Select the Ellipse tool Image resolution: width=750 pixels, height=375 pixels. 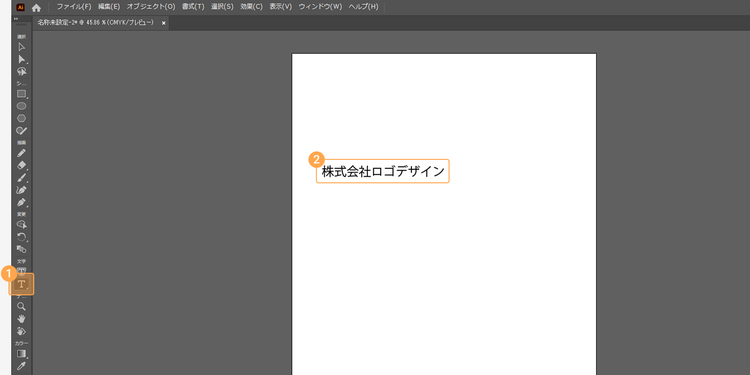22,106
